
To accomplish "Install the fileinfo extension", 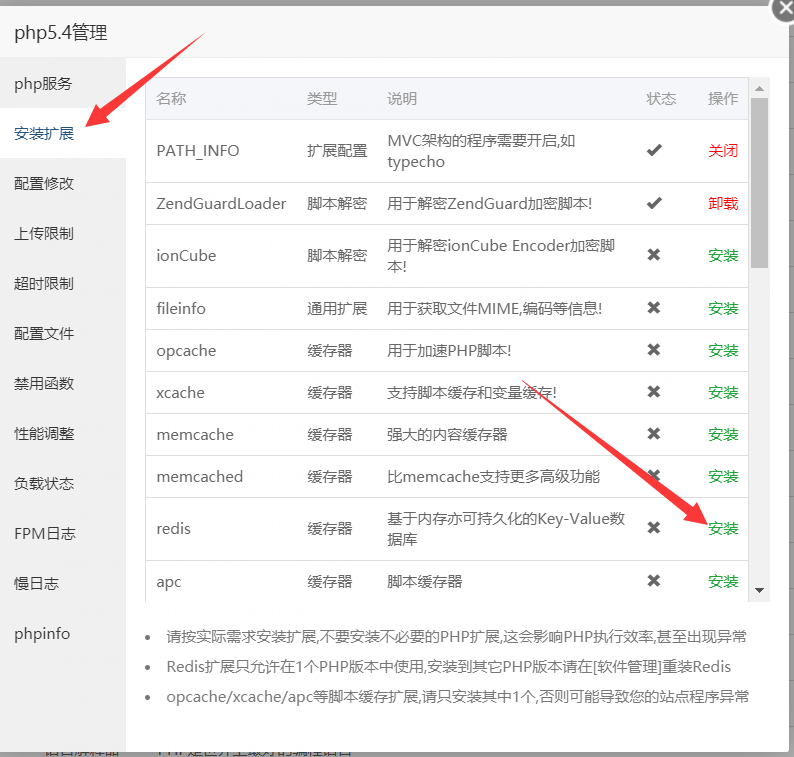I will pos(723,308).
